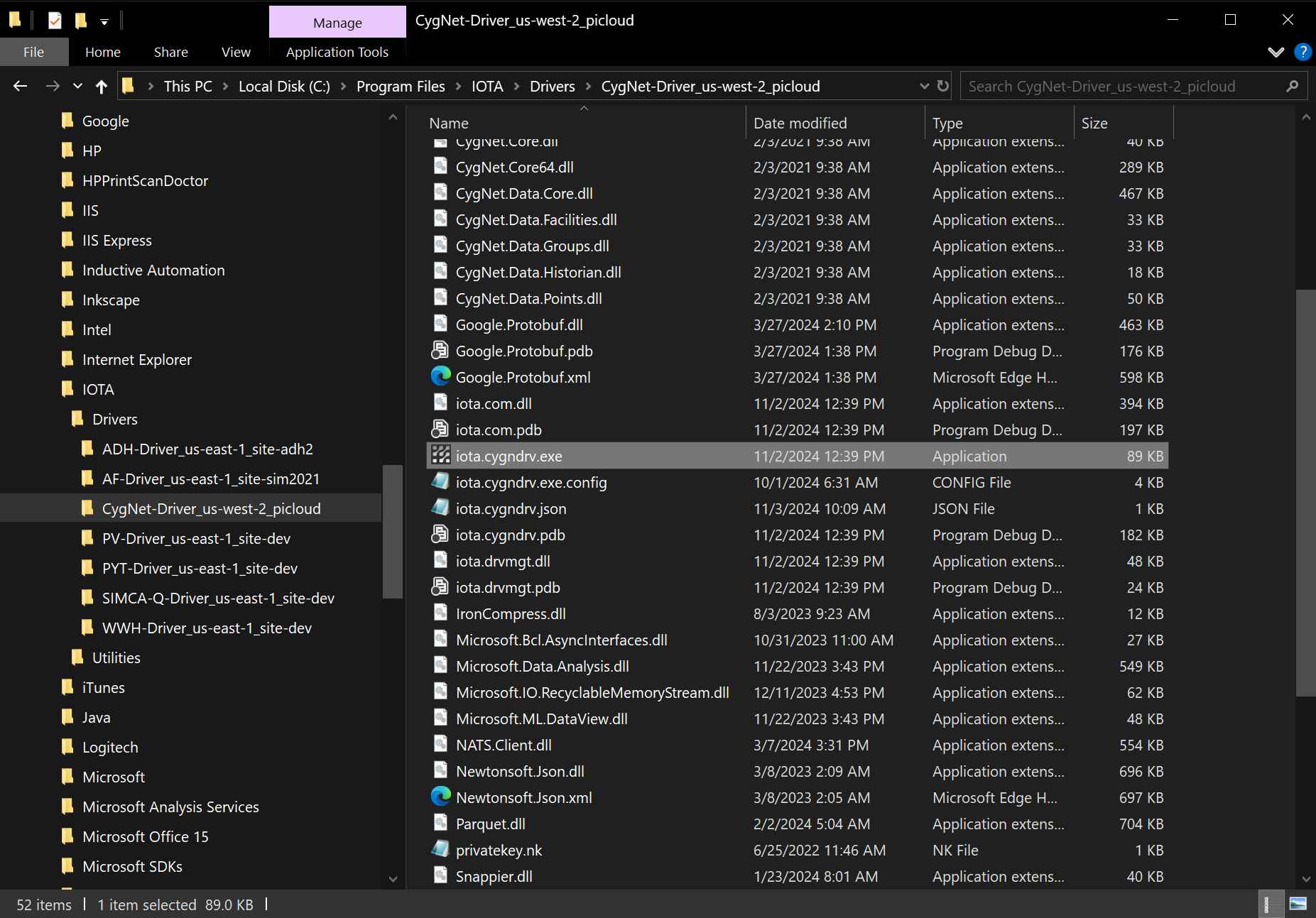This screenshot has height=918, width=1316.
Task: Click the Google.Protobuf.pdb file icon
Action: point(441,350)
